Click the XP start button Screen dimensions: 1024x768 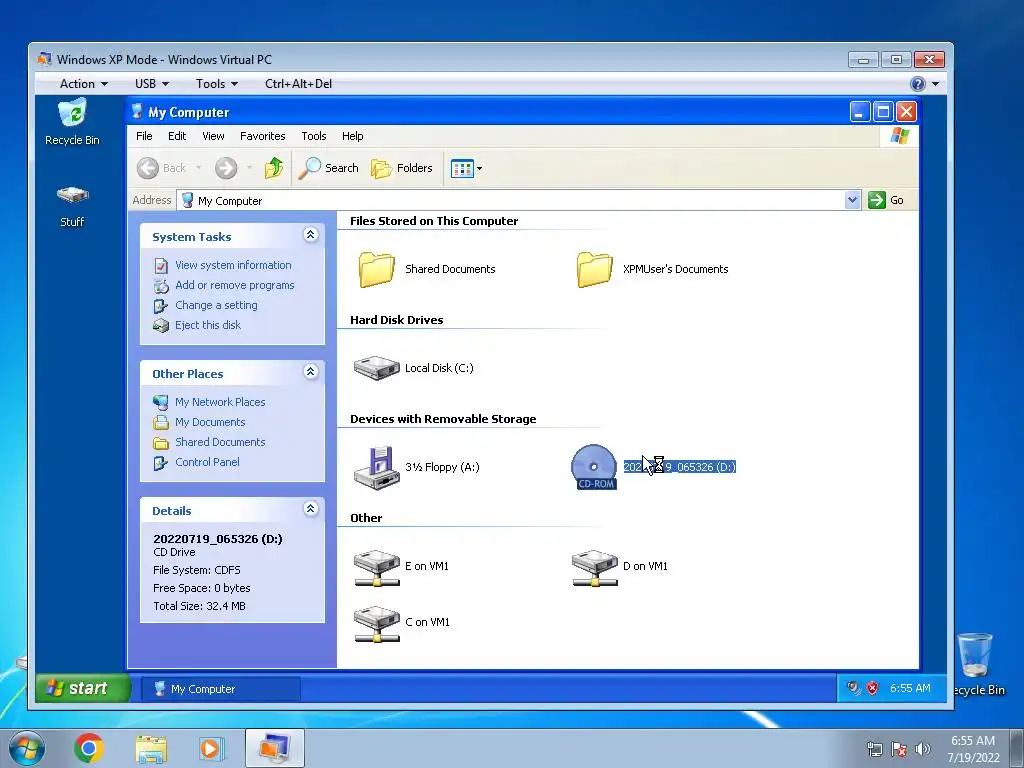click(82, 688)
